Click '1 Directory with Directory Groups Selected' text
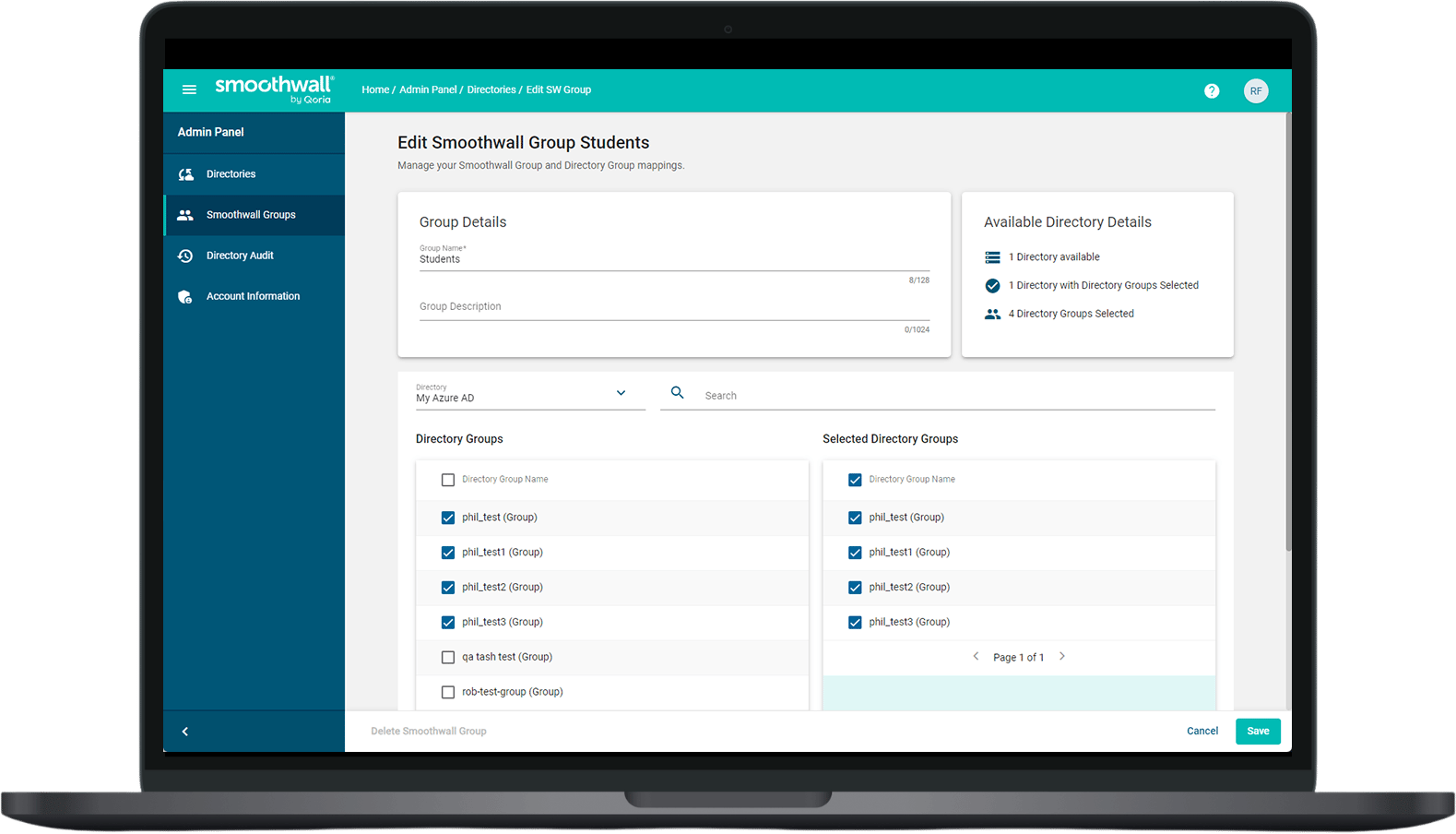Viewport: 1456px width, 834px height. (x=1104, y=286)
